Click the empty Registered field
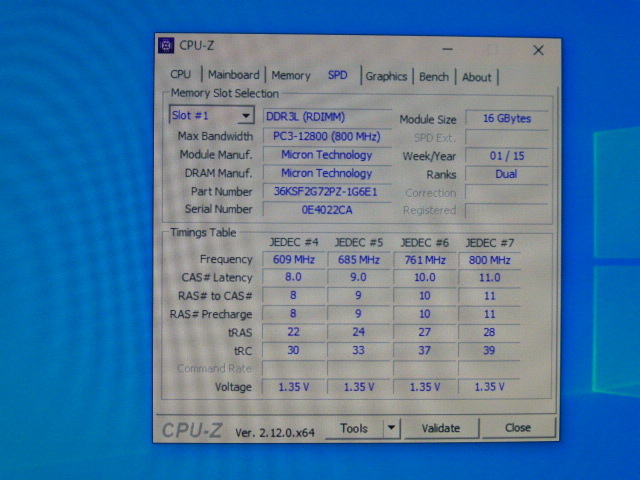Image resolution: width=640 pixels, height=480 pixels. [x=507, y=211]
